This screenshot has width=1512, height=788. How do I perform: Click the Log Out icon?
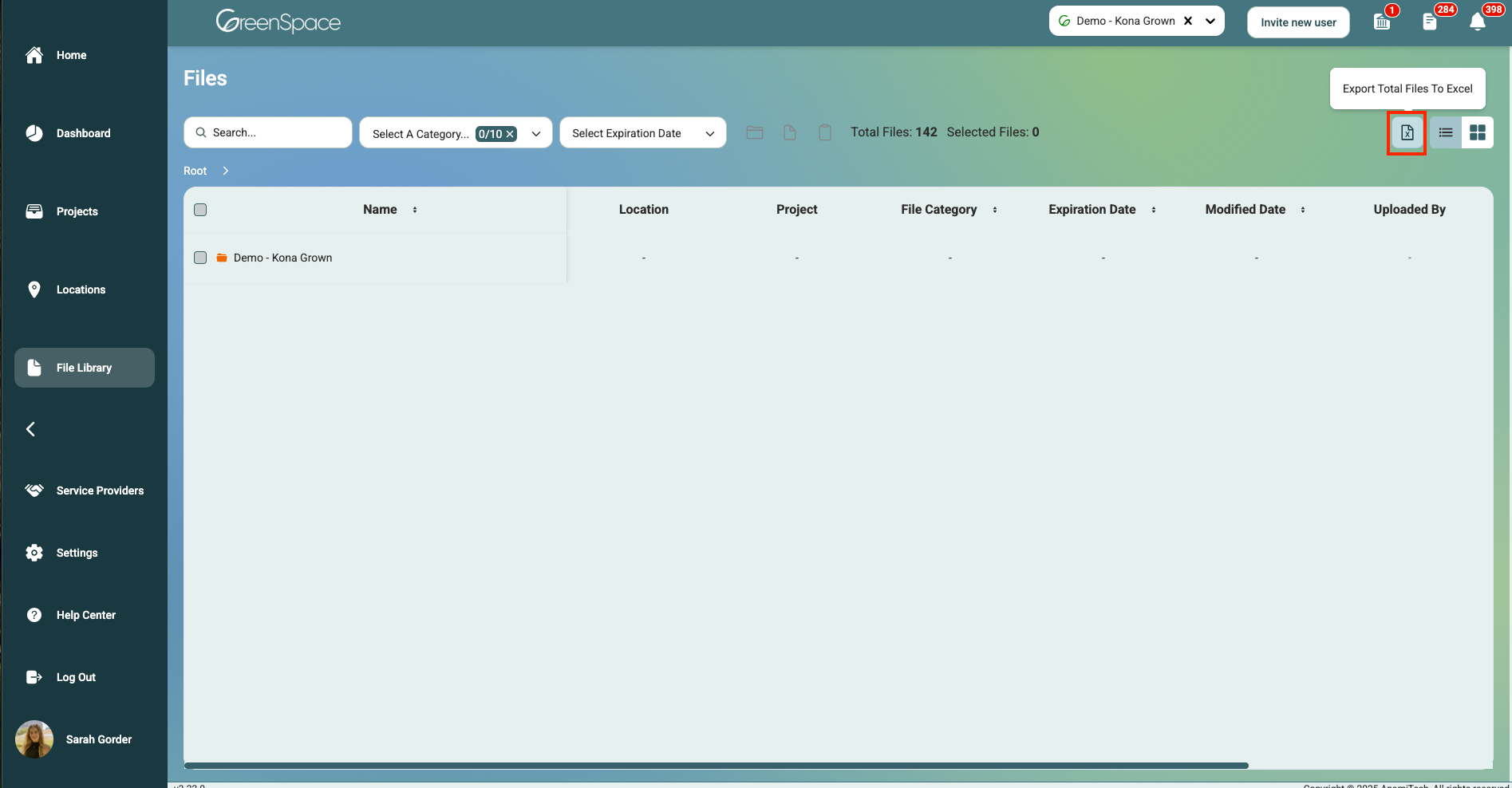point(34,677)
